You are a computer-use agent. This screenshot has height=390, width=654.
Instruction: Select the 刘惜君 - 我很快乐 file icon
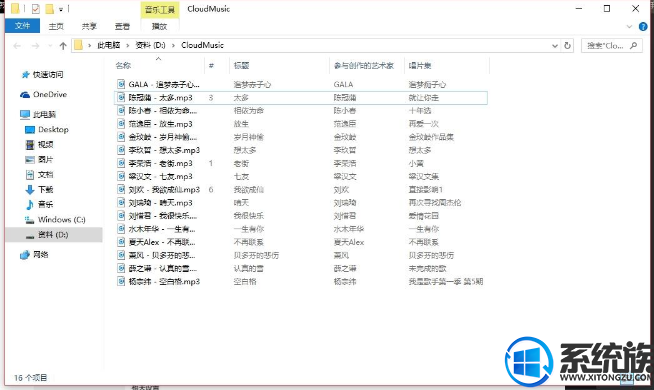coord(121,216)
